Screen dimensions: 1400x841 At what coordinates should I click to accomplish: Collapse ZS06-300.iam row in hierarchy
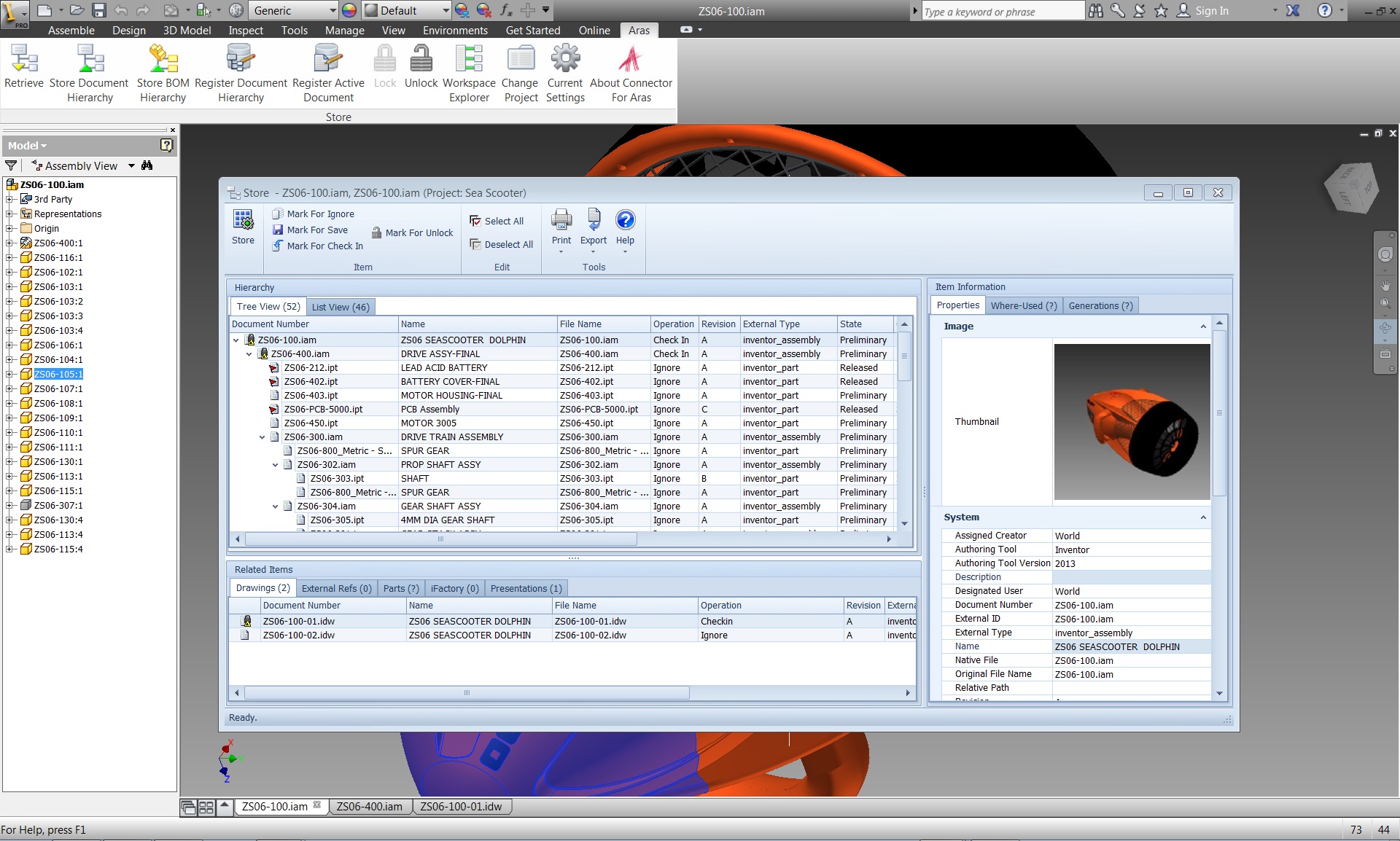(x=262, y=437)
